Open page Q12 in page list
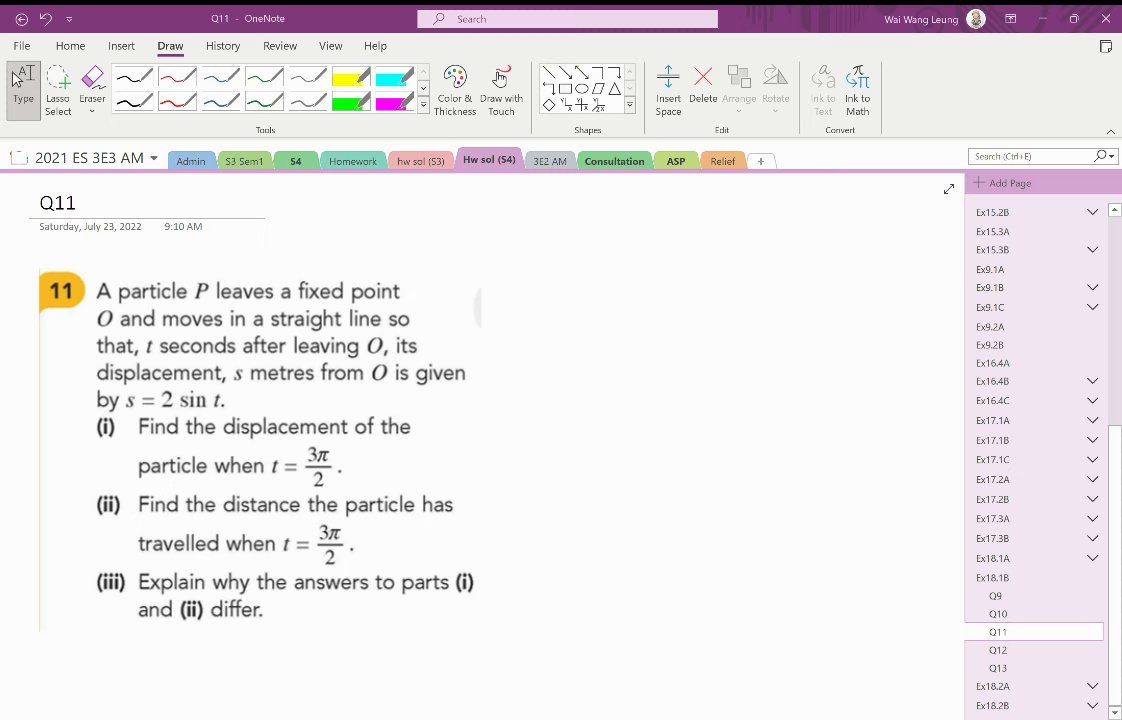The image size is (1122, 720). tap(997, 650)
